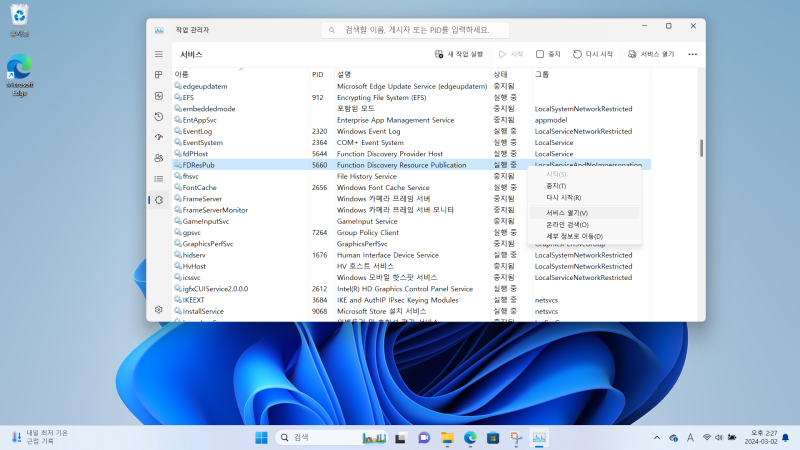Choose 세부 정보로 이동(D) in context menu
Screen dimensions: 800x450
click(585, 236)
